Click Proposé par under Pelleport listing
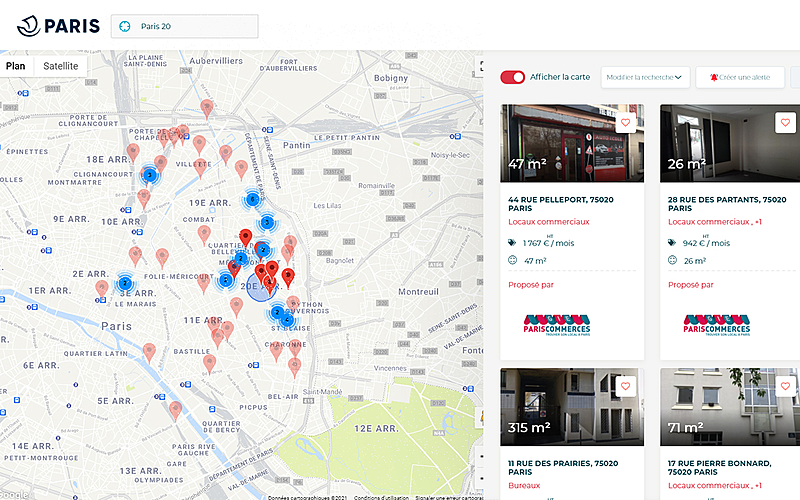 (x=531, y=285)
